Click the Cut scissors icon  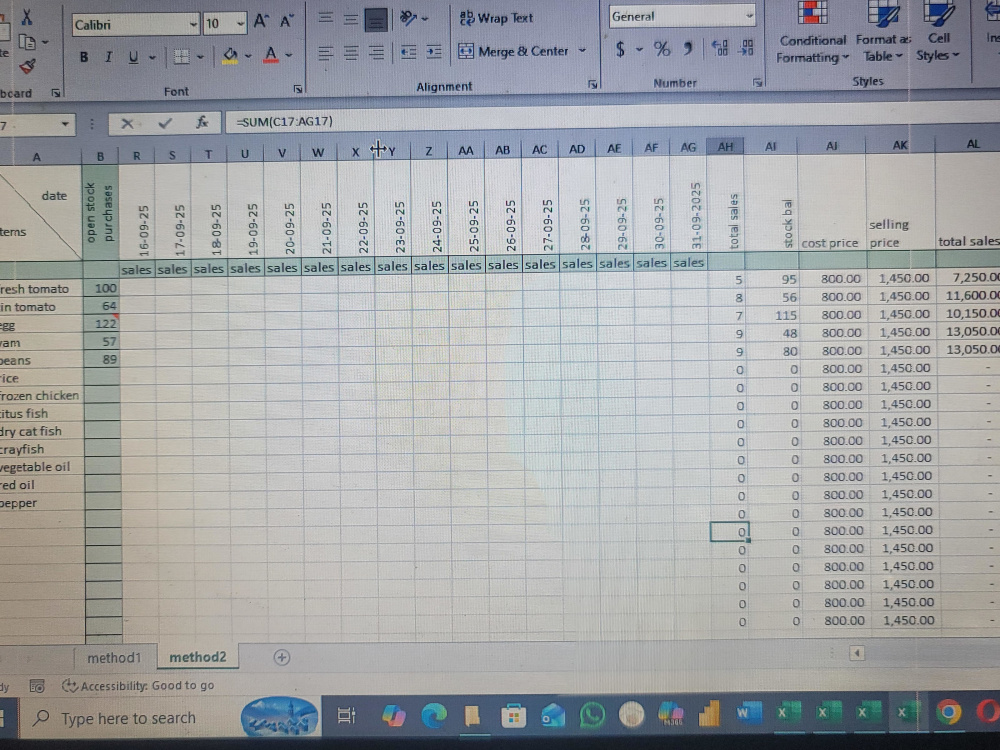point(27,16)
